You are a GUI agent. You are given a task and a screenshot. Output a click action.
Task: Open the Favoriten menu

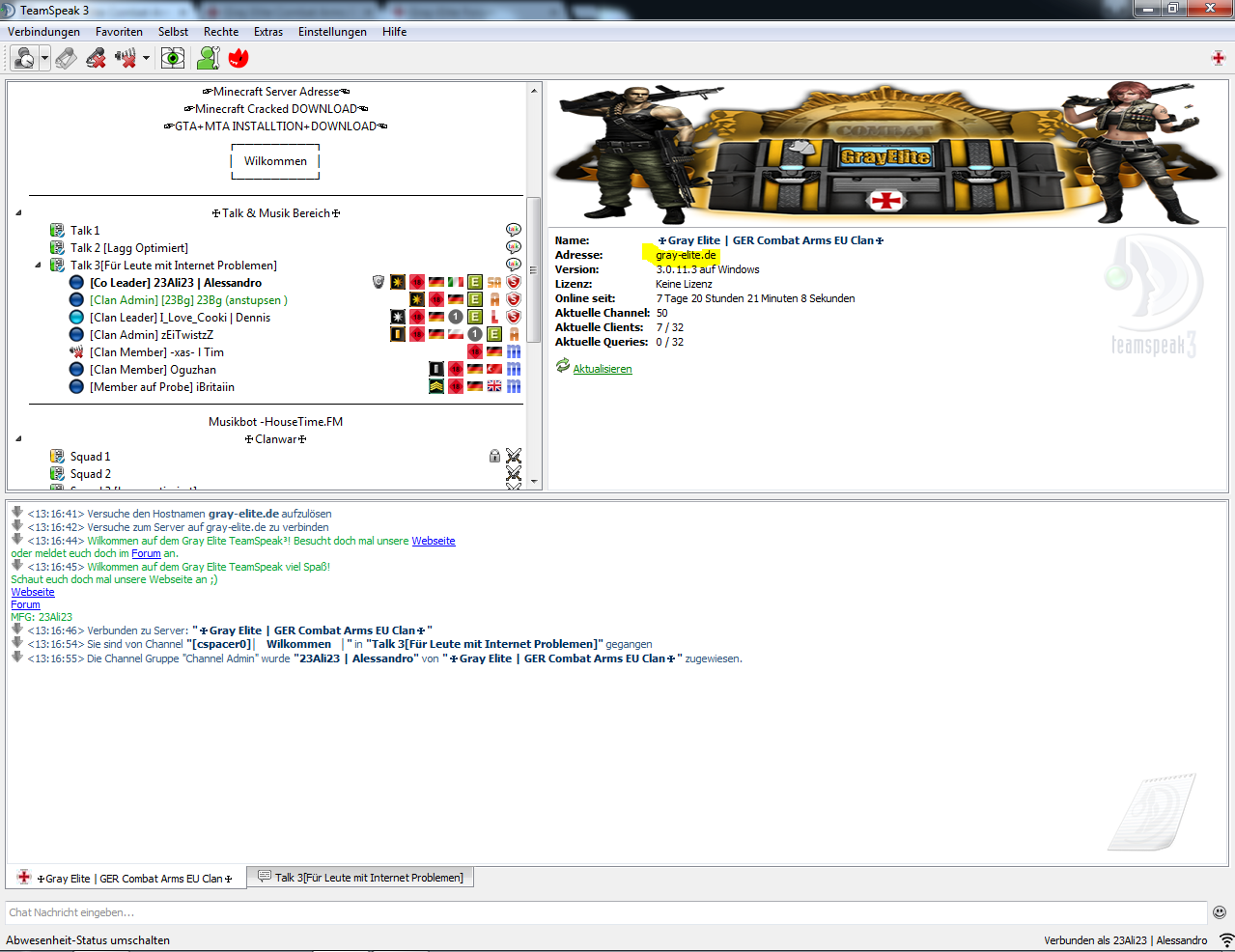(x=119, y=32)
